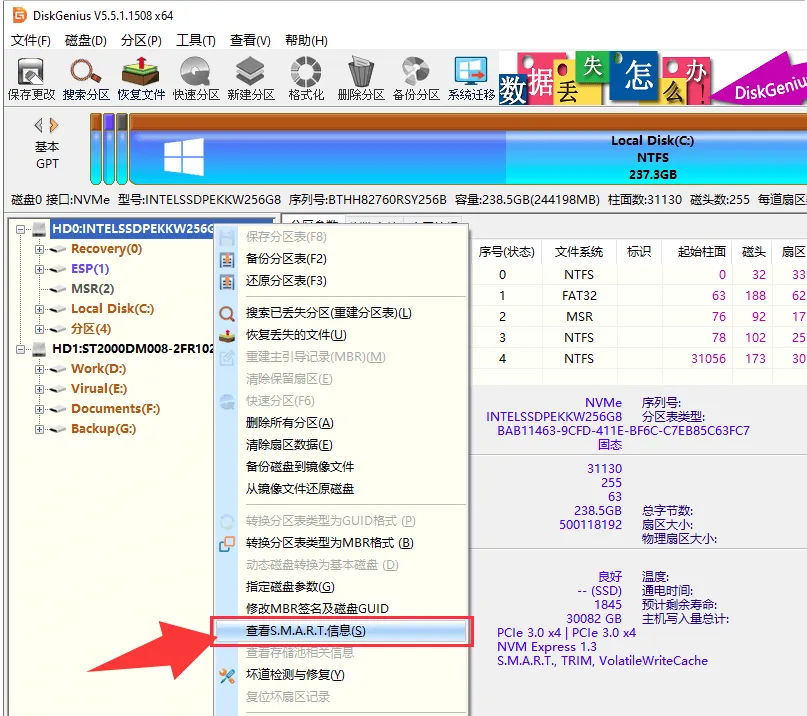Click the 备份分区表 menu icon
This screenshot has height=716, width=807.
click(x=227, y=259)
